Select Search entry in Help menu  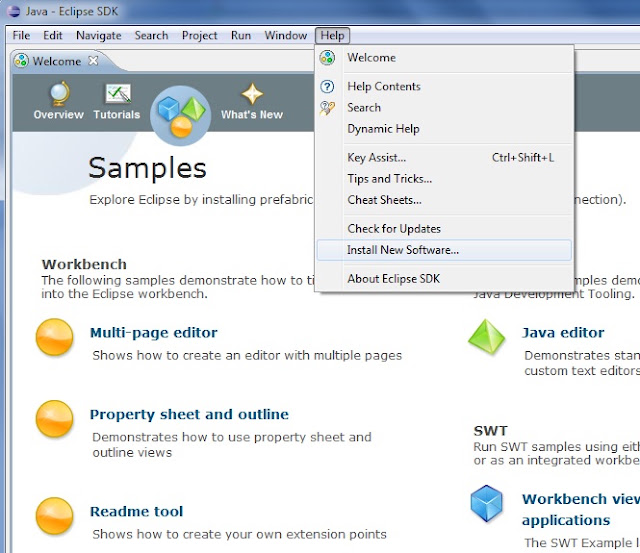(x=444, y=108)
